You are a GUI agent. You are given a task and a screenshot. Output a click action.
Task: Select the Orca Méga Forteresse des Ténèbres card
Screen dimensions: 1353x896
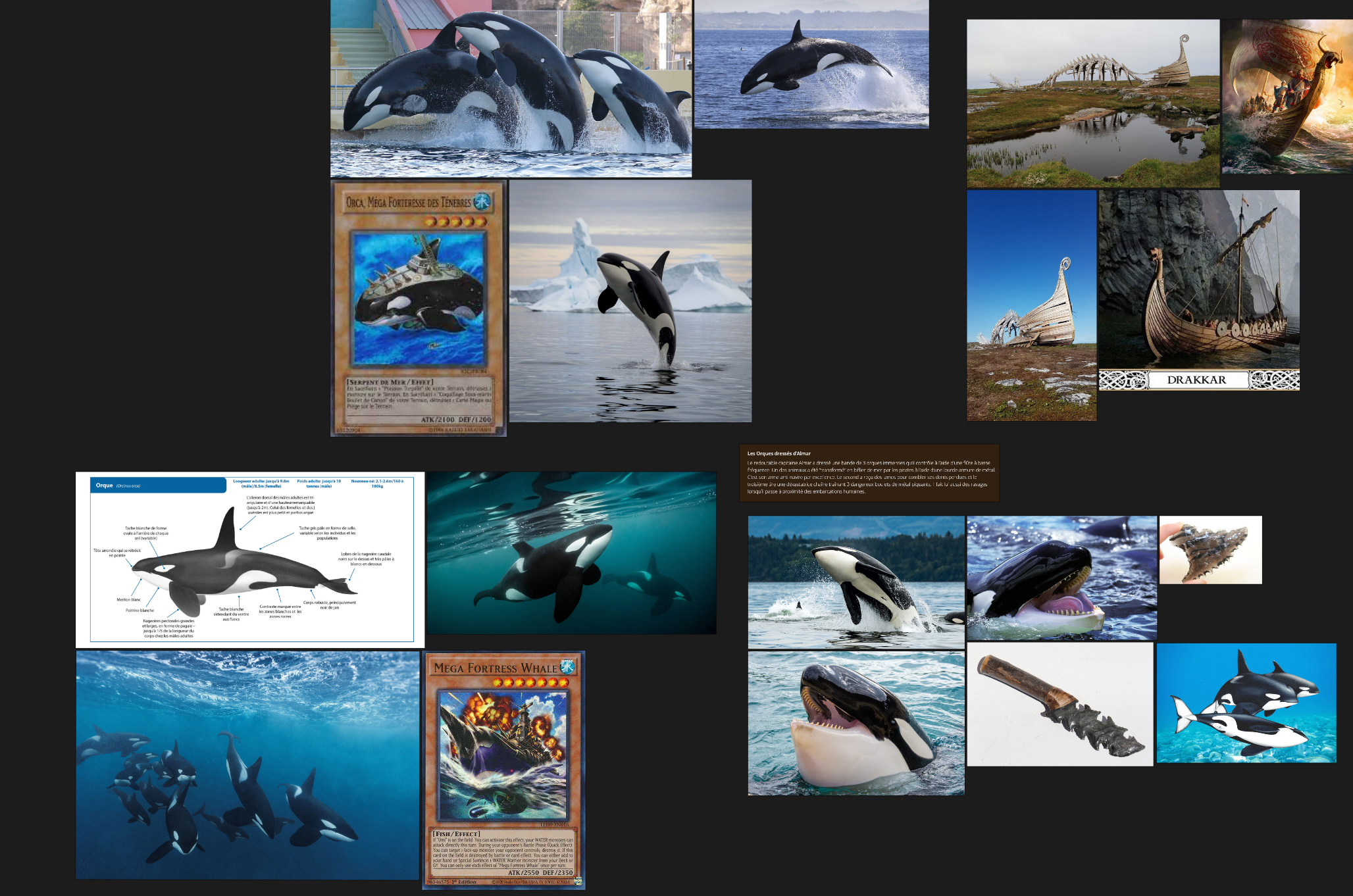419,308
